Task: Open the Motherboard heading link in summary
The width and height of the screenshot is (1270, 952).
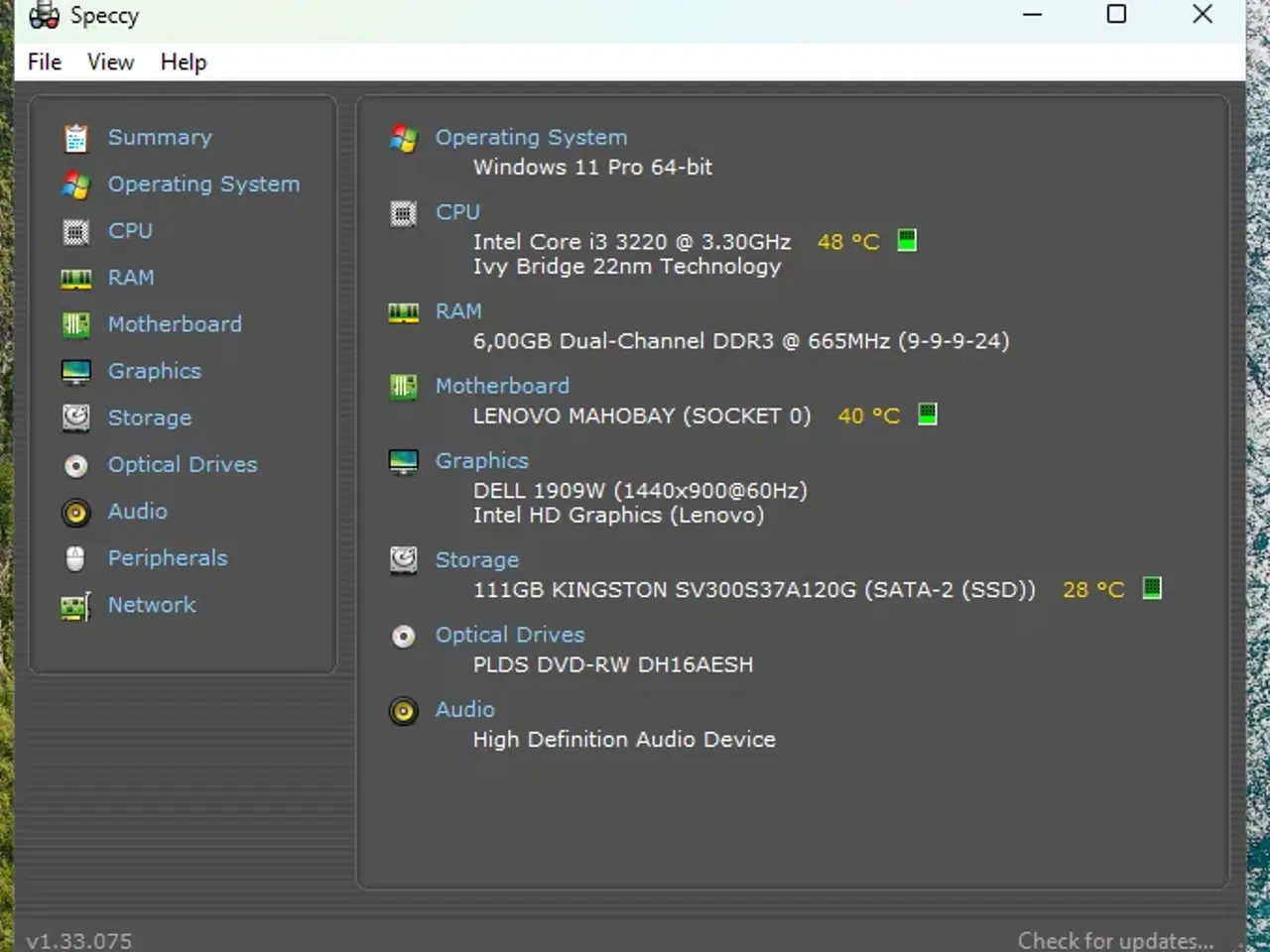Action: click(x=502, y=386)
